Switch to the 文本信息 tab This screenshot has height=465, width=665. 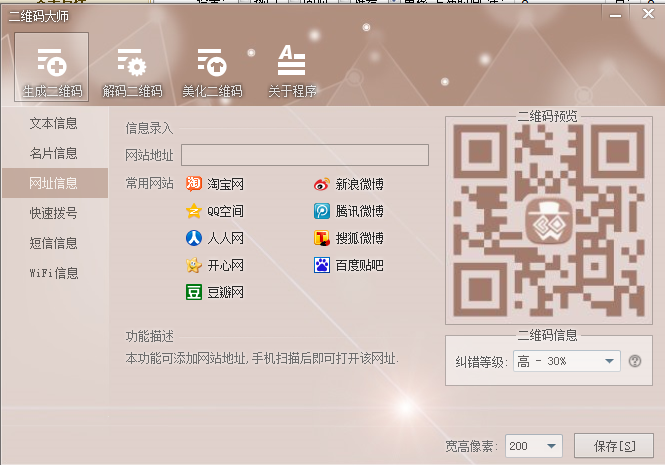coord(54,124)
